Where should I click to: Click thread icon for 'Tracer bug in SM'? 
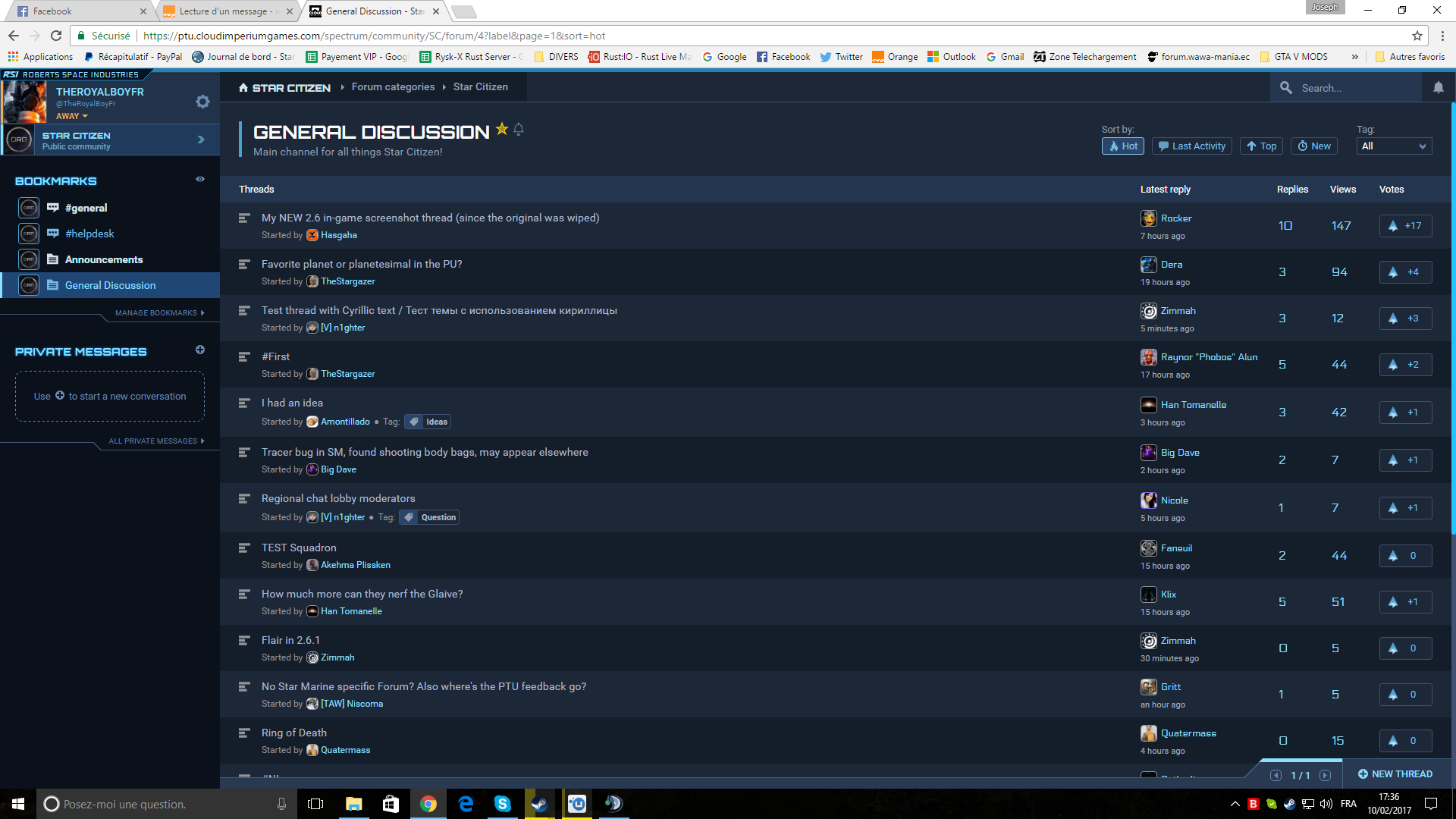(x=244, y=453)
